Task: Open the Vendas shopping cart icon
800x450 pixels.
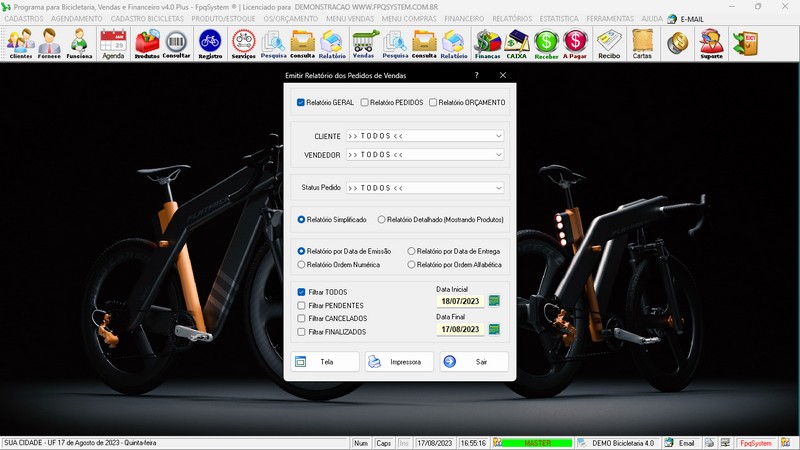Action: [363, 43]
